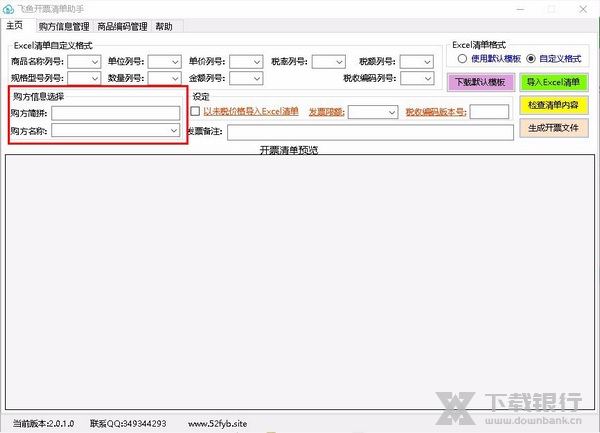600x433 pixels.
Task: Click the 开票清单预览 list area
Action: [x=300, y=282]
